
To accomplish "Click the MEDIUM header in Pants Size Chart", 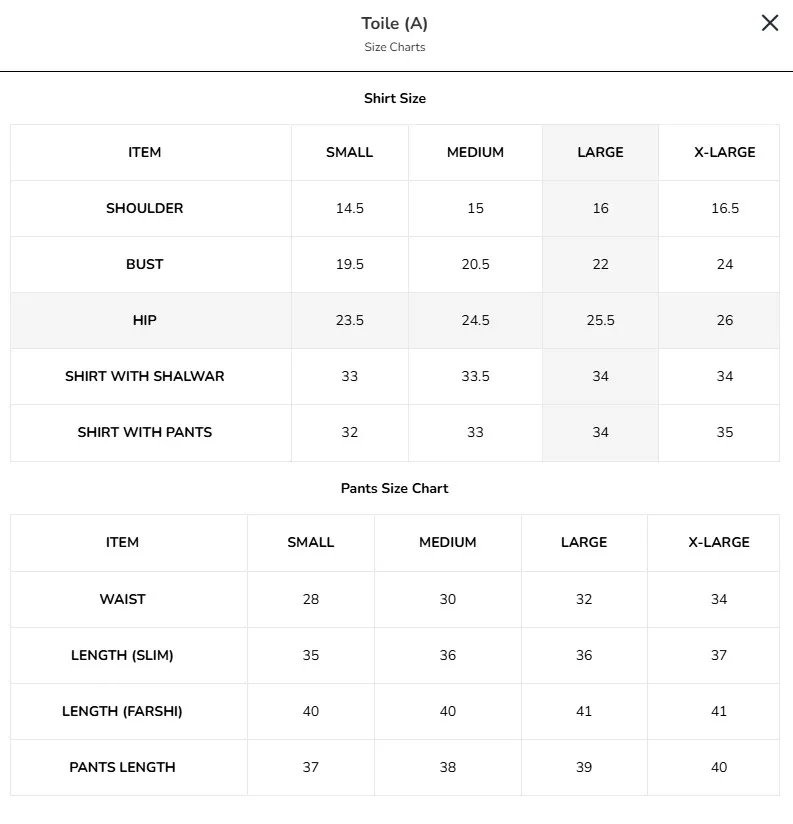I will [x=448, y=542].
